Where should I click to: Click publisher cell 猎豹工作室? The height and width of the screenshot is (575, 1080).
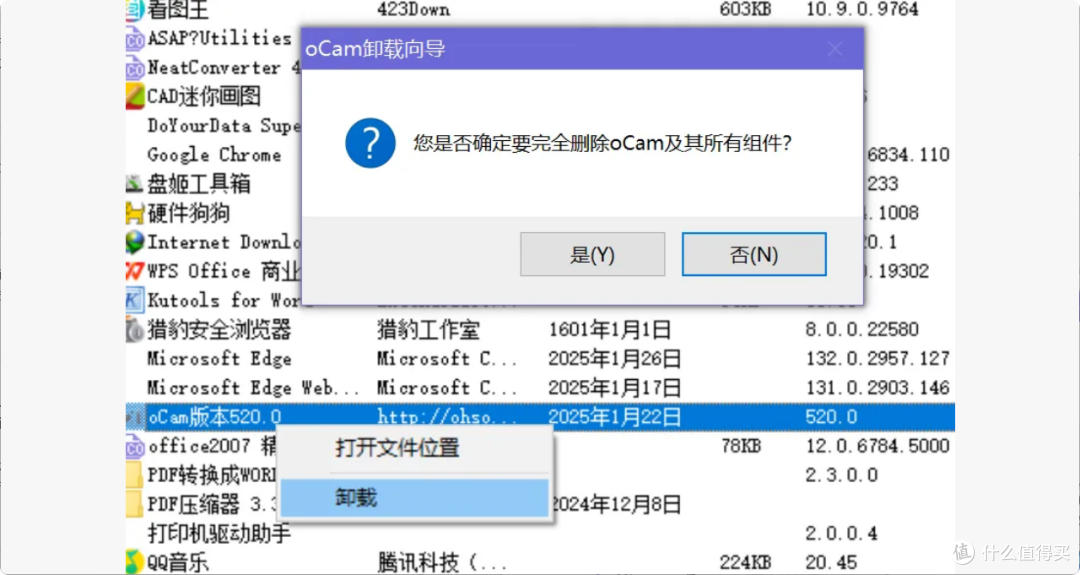pos(428,330)
